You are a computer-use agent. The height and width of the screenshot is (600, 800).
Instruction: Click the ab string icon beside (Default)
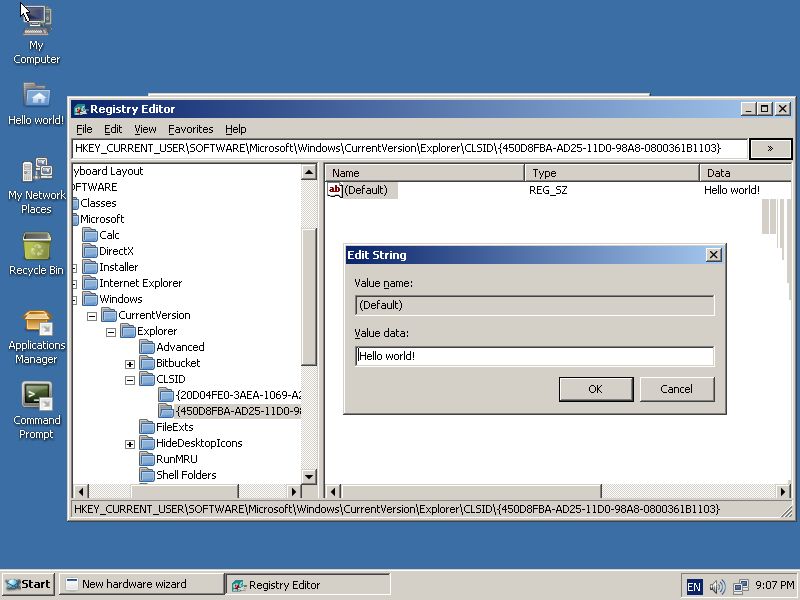(335, 190)
